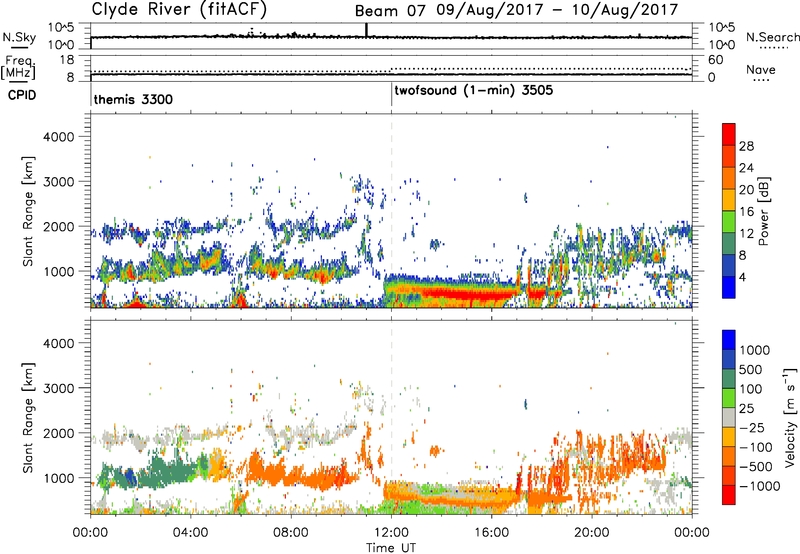800x554 pixels.
Task: Click the 'Freq. [MHz]' axis label
Action: point(18,68)
